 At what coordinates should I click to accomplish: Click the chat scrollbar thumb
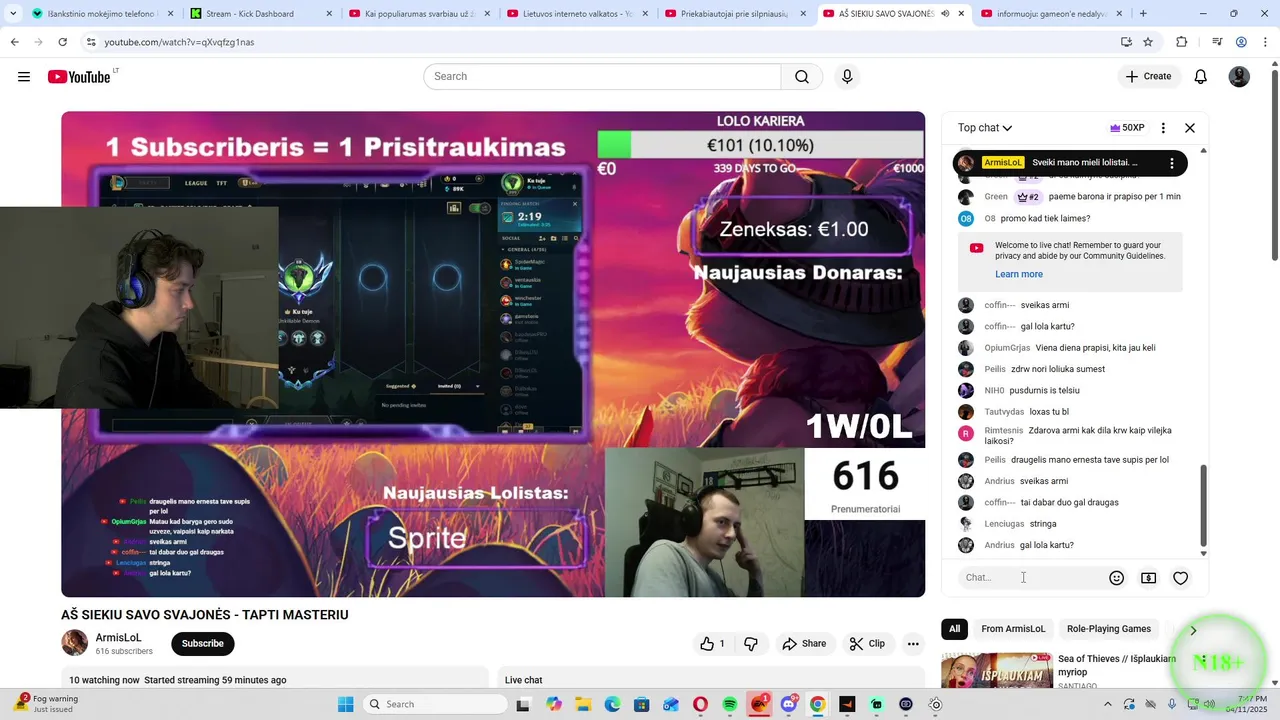tap(1203, 505)
